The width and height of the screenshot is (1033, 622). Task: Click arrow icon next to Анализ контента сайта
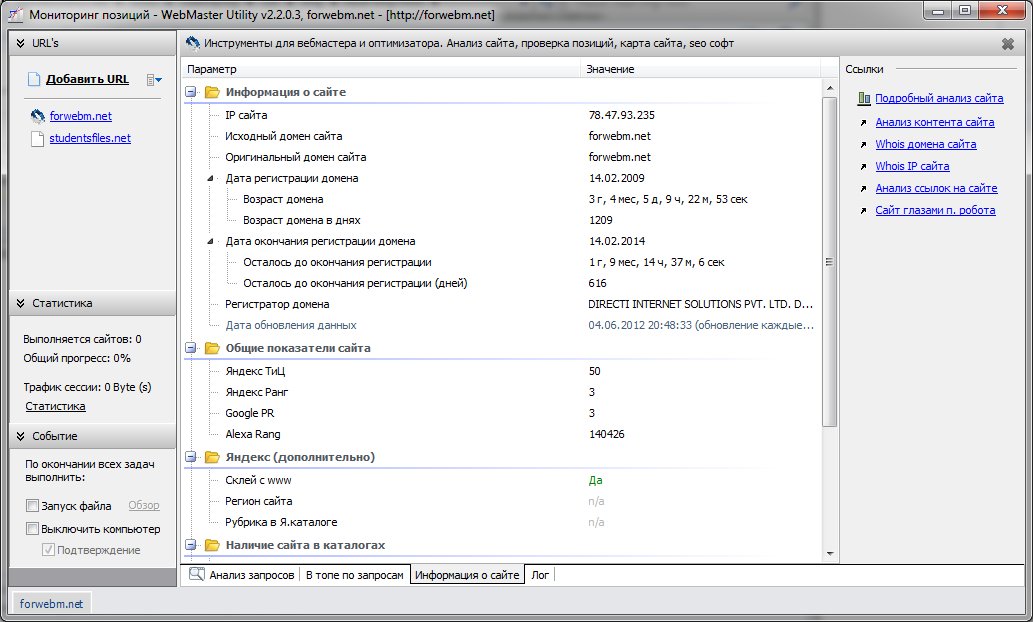pos(863,122)
